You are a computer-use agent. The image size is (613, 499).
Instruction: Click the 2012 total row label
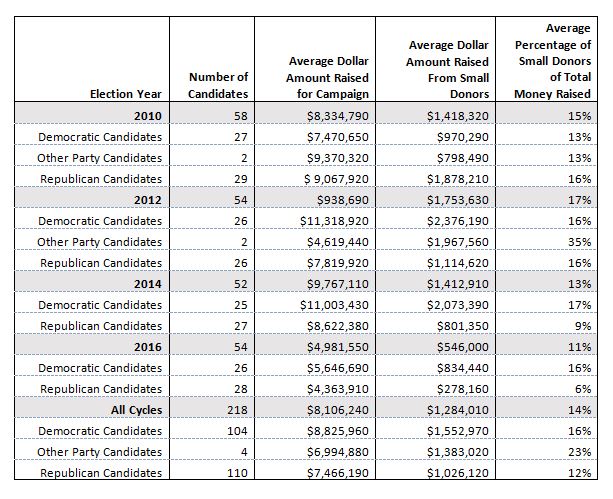(148, 200)
